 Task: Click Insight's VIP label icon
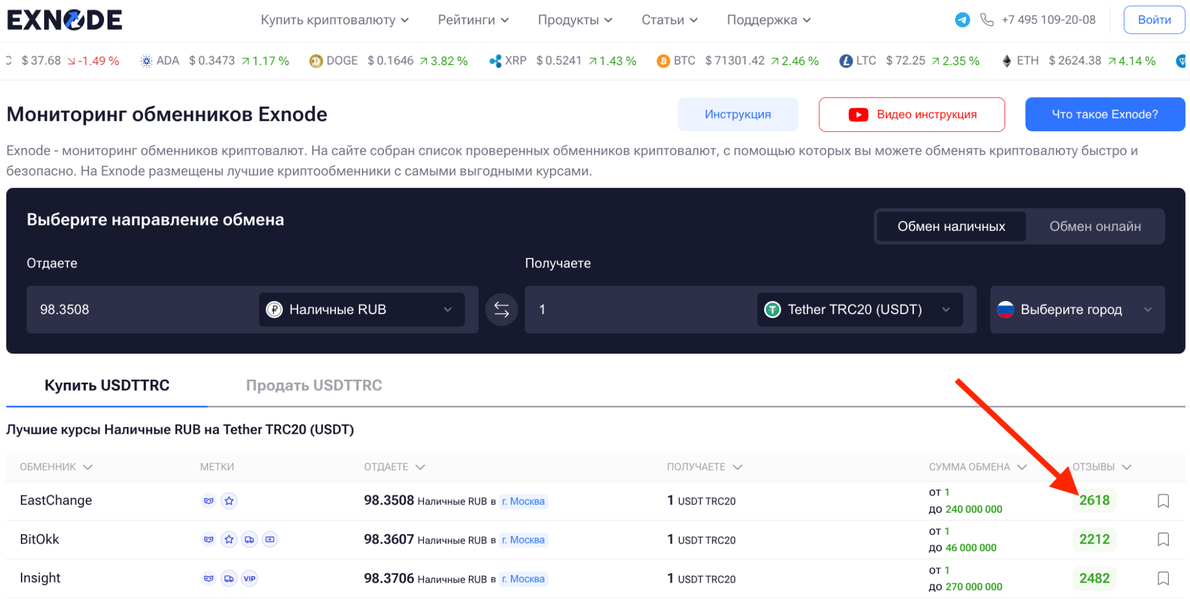tap(250, 578)
